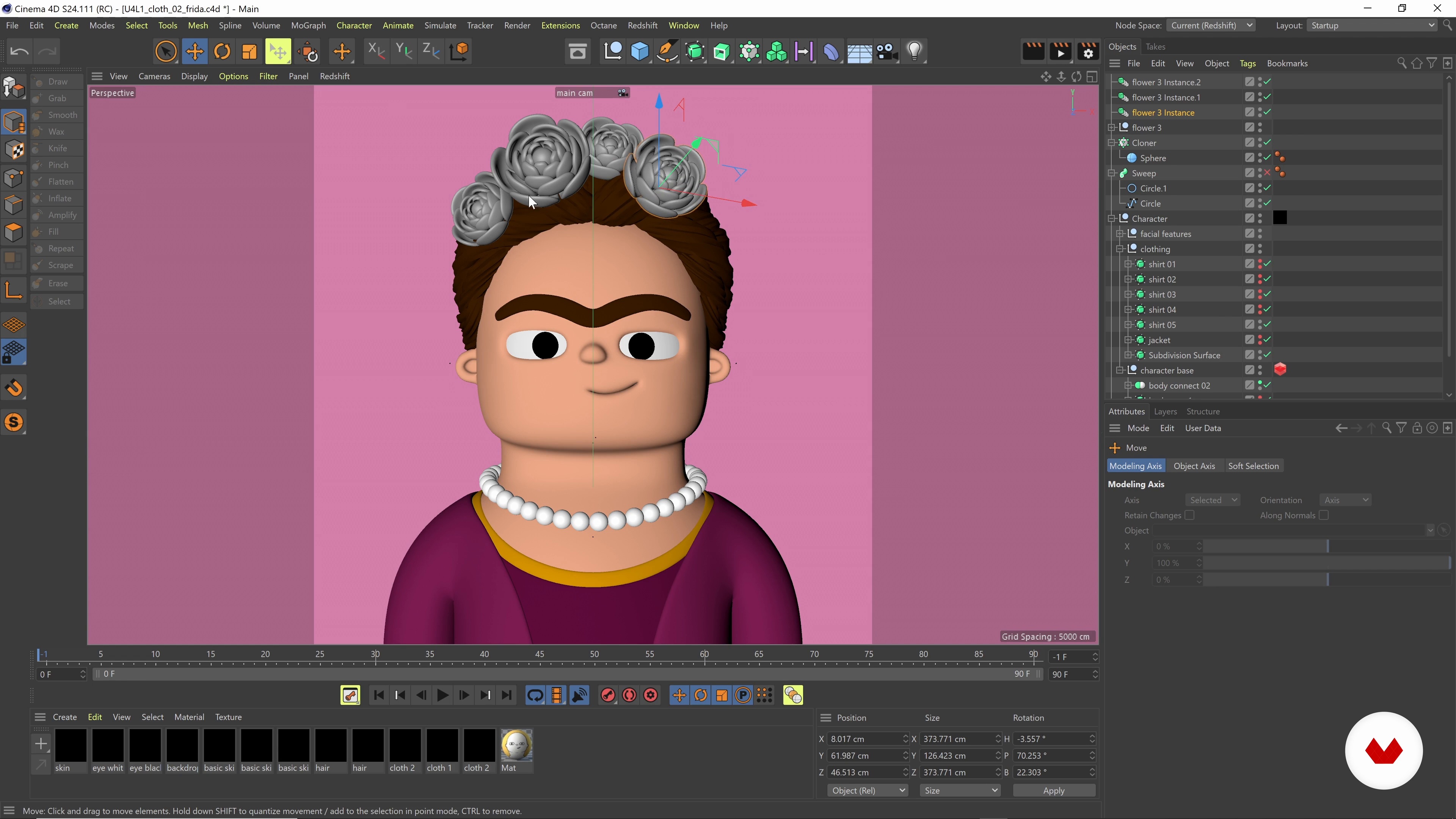Select the Knife sculpt brush
Image resolution: width=1456 pixels, height=819 pixels.
point(57,149)
